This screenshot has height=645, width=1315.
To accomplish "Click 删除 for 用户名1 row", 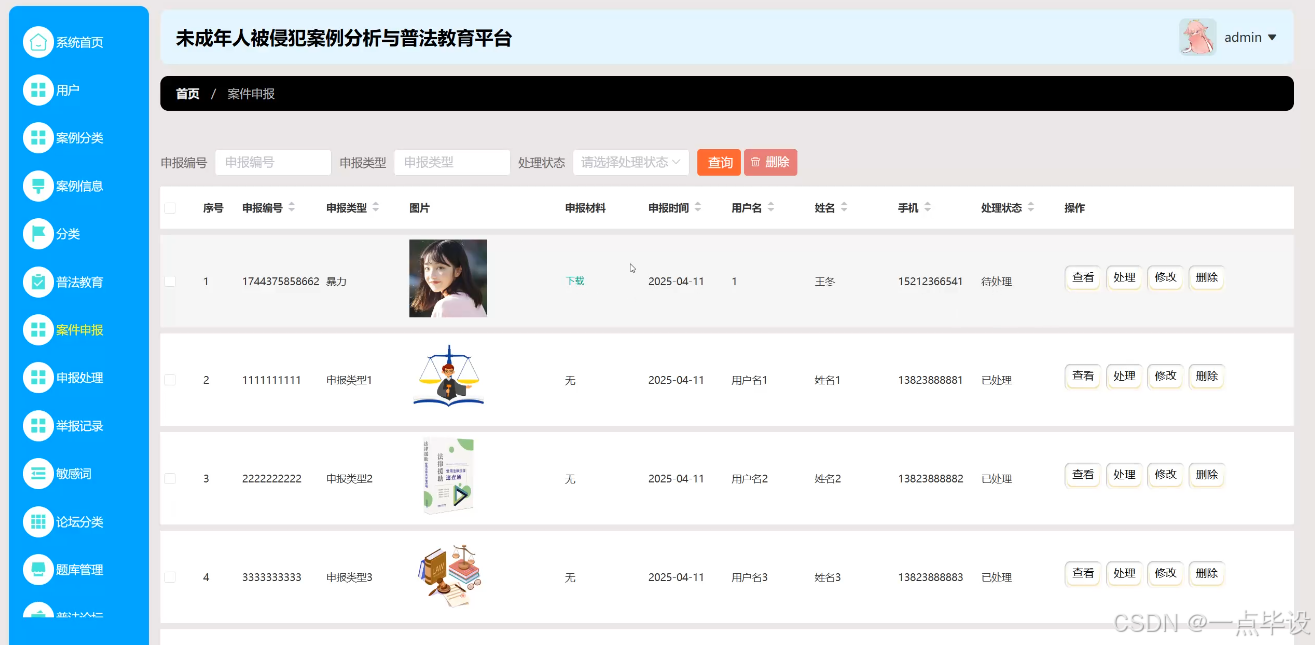I will [1206, 376].
